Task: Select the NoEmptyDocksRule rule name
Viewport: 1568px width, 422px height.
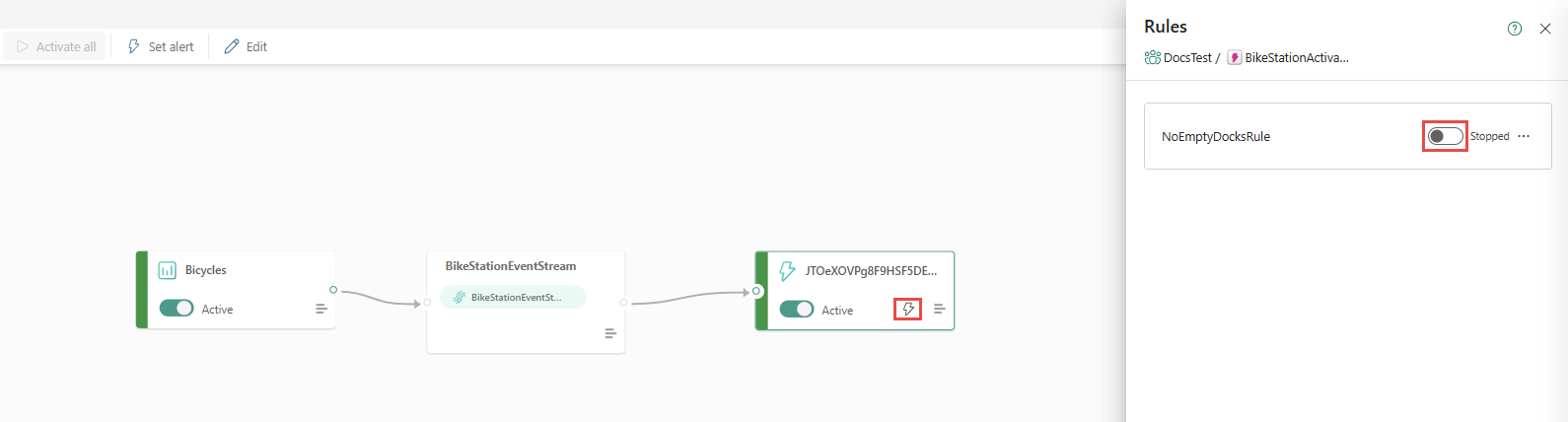Action: coord(1216,137)
